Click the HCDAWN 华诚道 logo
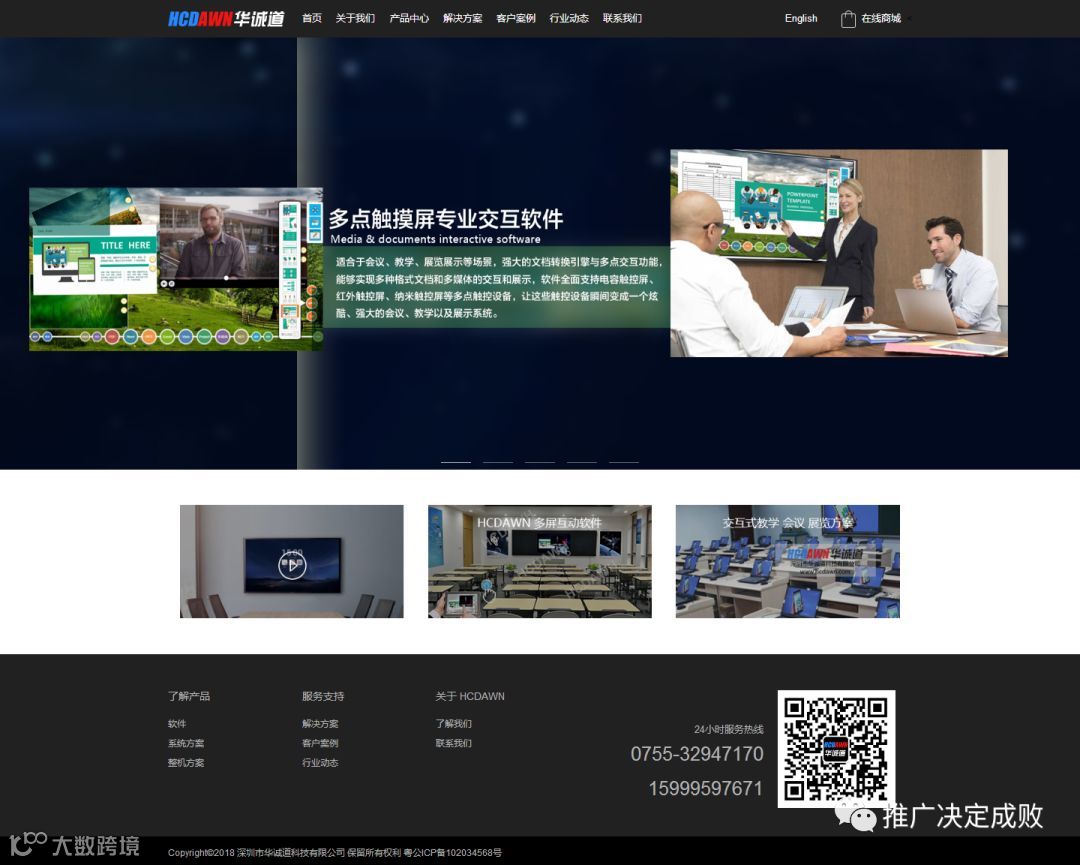This screenshot has height=865, width=1080. [x=226, y=19]
